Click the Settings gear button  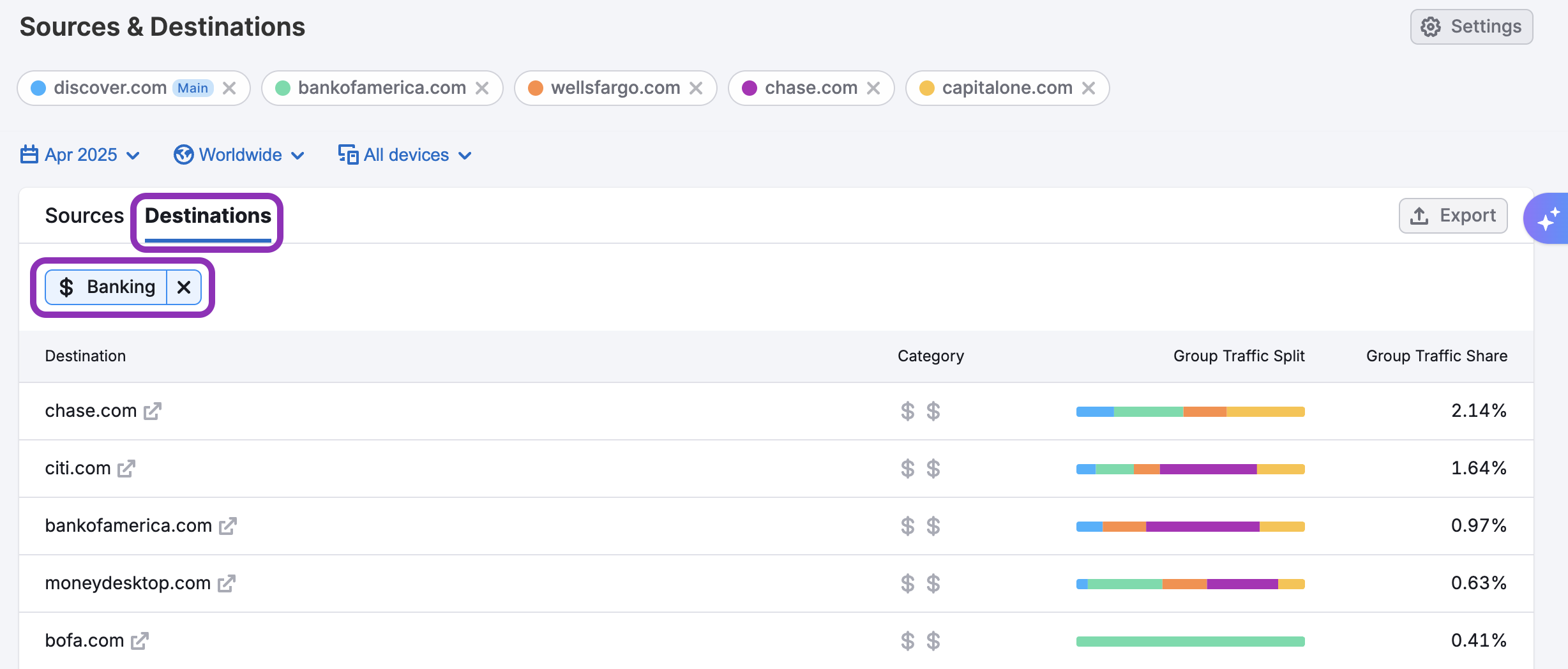pos(1471,27)
